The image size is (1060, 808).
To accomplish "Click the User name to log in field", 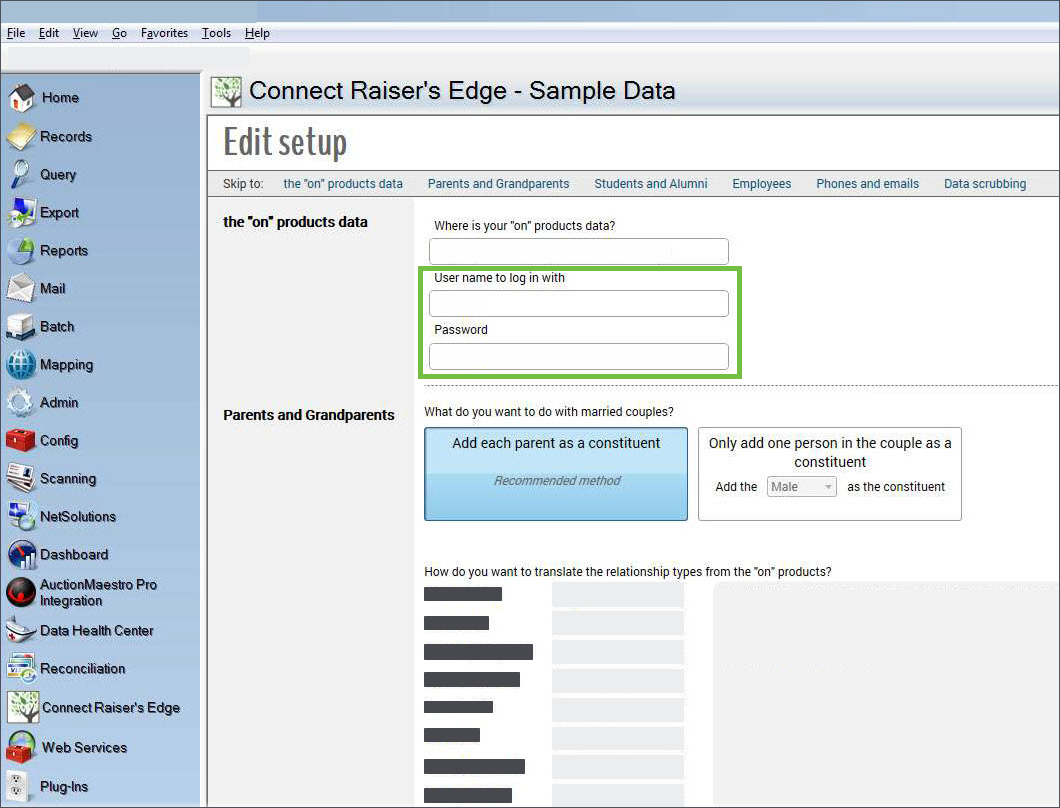I will pyautogui.click(x=579, y=304).
